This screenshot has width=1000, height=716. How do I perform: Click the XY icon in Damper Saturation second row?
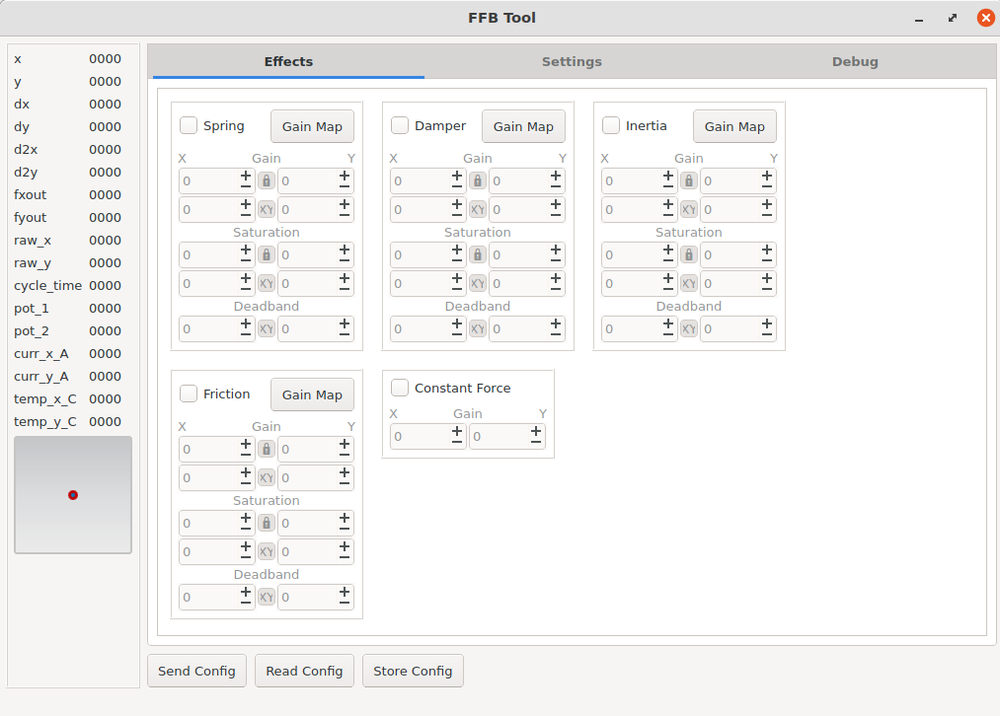[x=477, y=283]
